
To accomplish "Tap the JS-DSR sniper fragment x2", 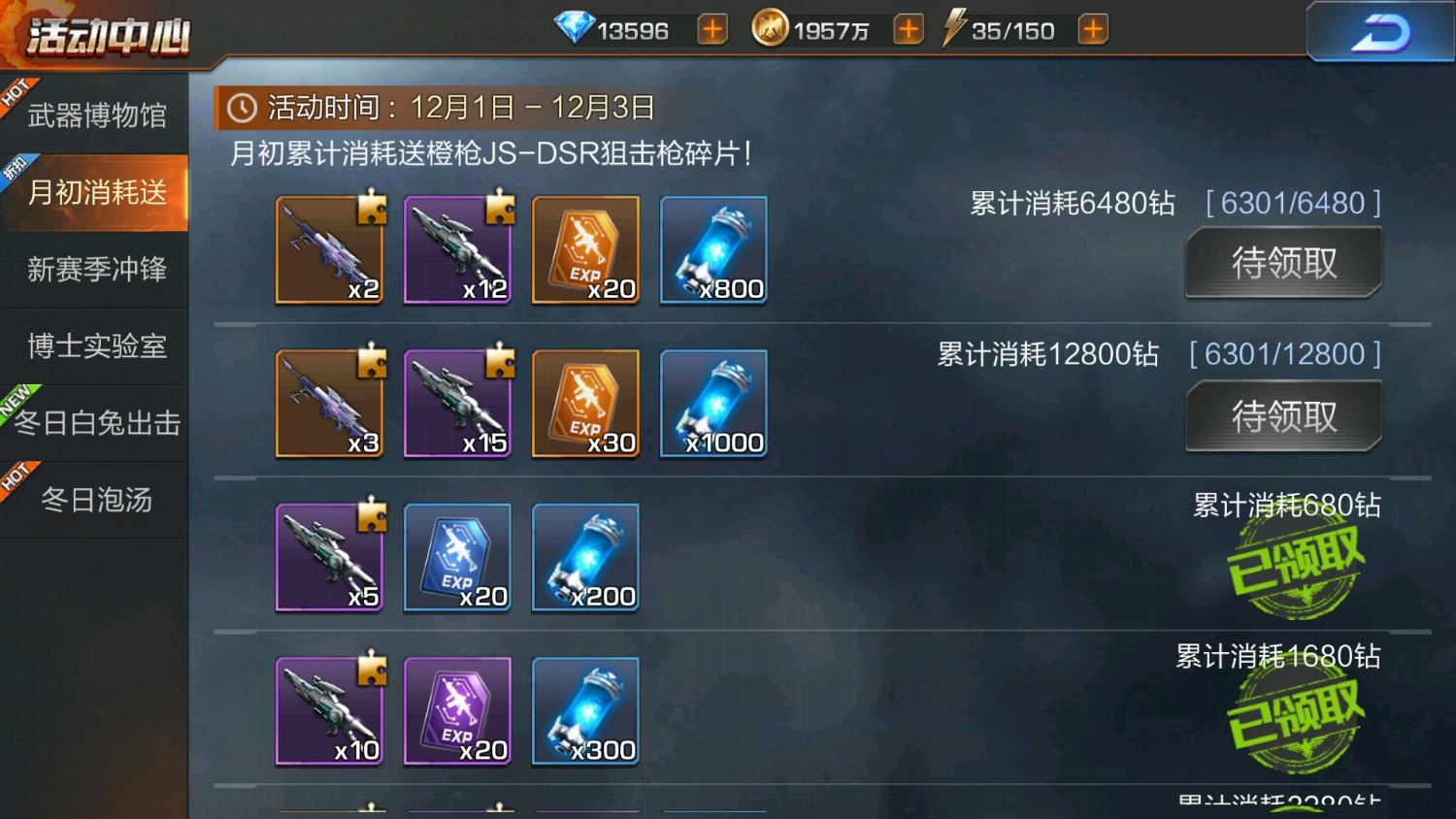I will tap(330, 250).
